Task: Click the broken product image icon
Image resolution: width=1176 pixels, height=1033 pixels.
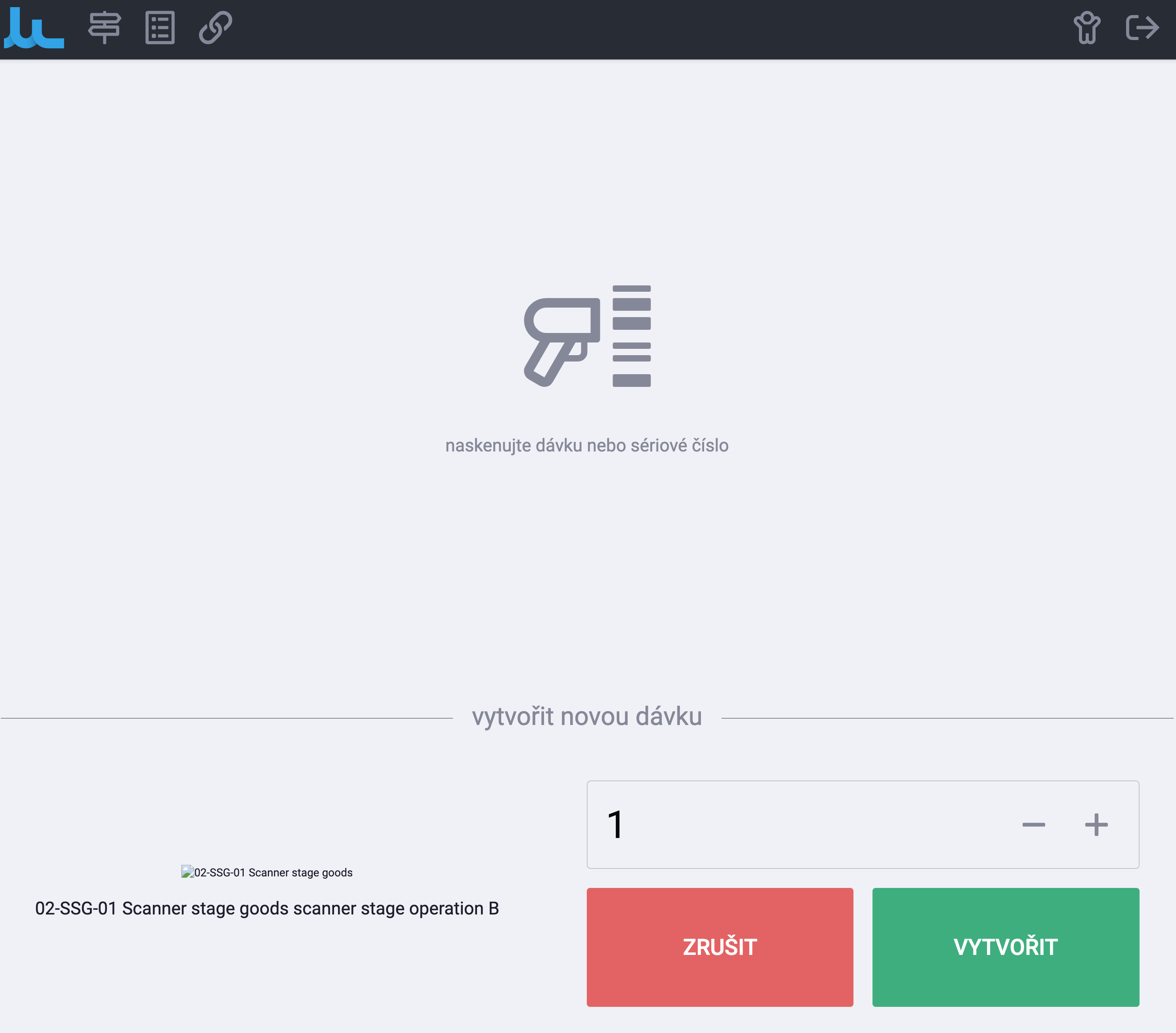Action: (x=187, y=871)
